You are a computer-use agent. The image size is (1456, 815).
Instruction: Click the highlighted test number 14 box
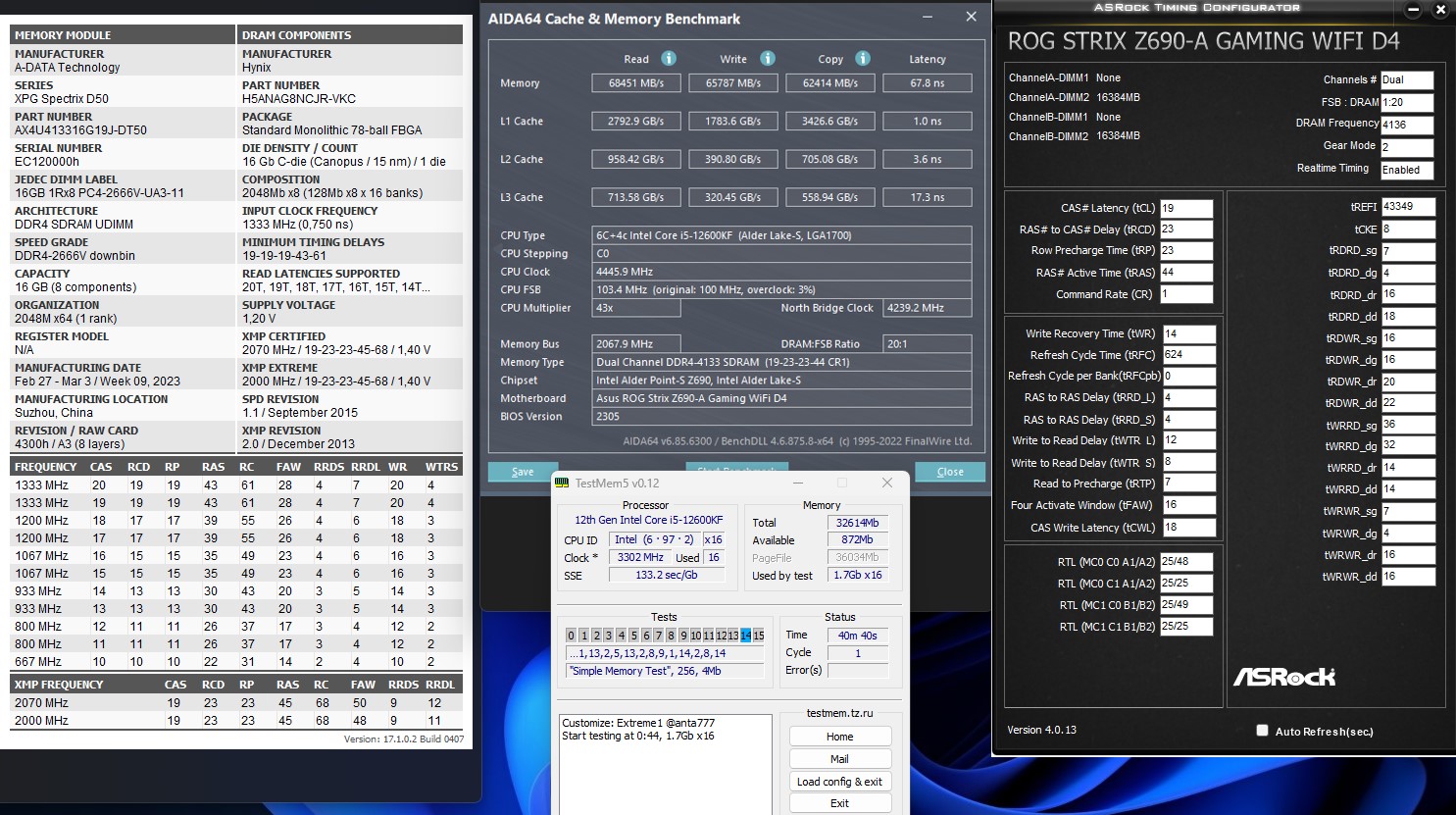point(745,636)
